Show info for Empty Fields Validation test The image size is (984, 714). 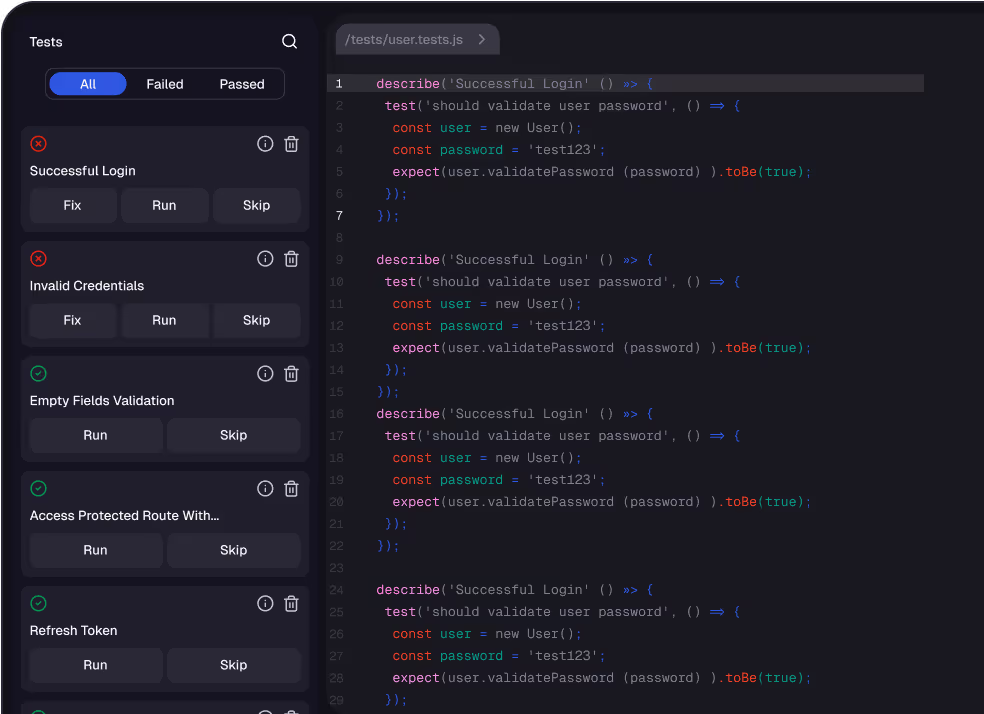pyautogui.click(x=265, y=373)
